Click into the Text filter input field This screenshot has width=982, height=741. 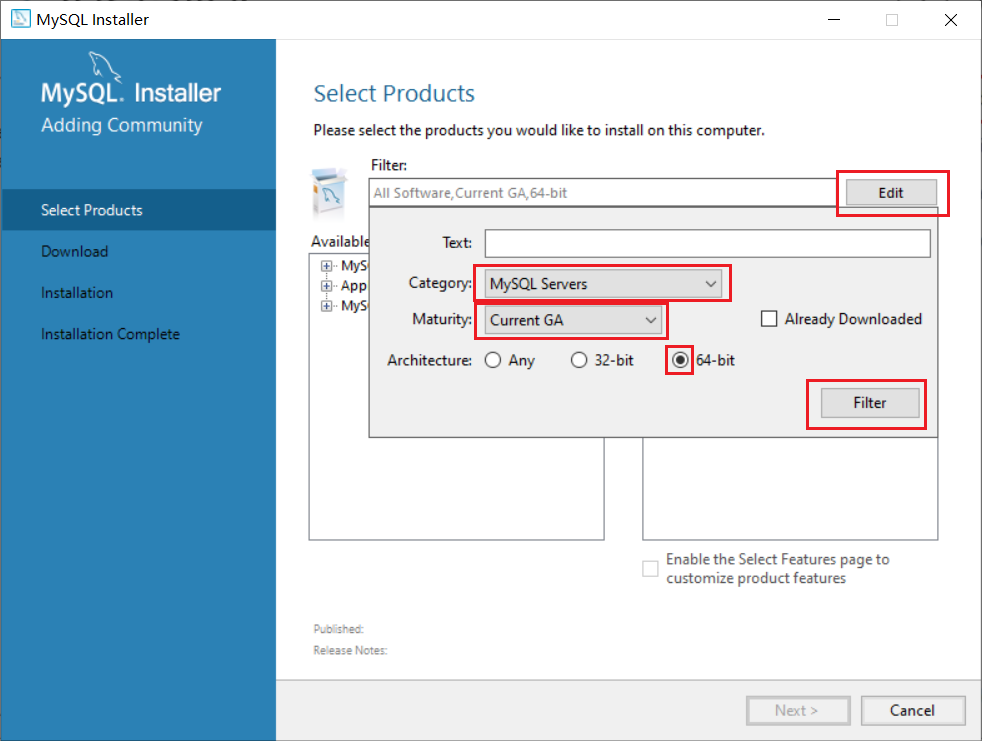[x=707, y=243]
